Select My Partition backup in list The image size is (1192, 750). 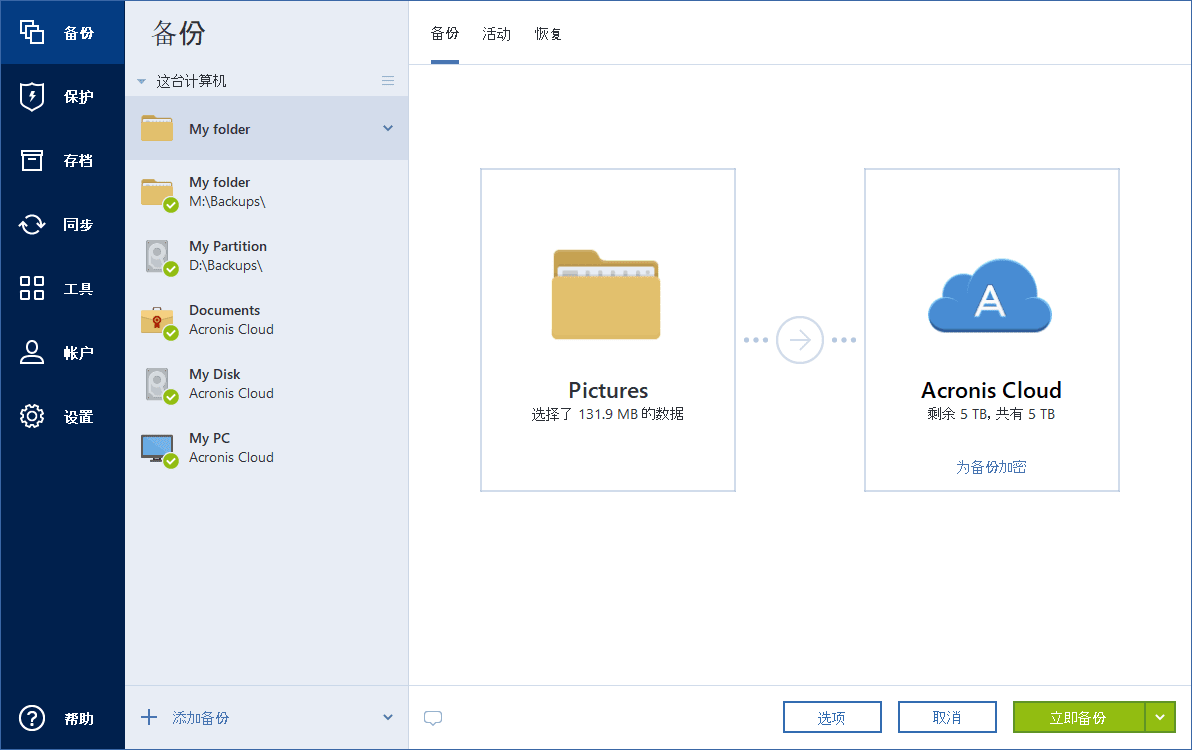[228, 256]
